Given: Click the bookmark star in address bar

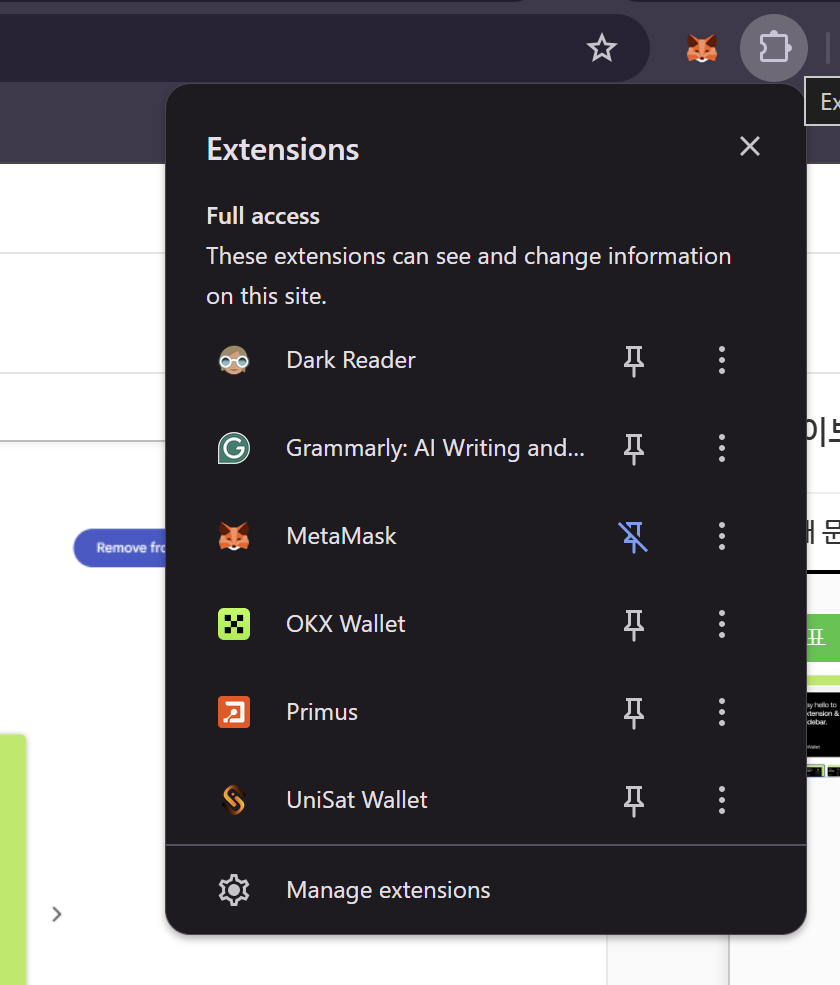Looking at the screenshot, I should click(x=601, y=48).
